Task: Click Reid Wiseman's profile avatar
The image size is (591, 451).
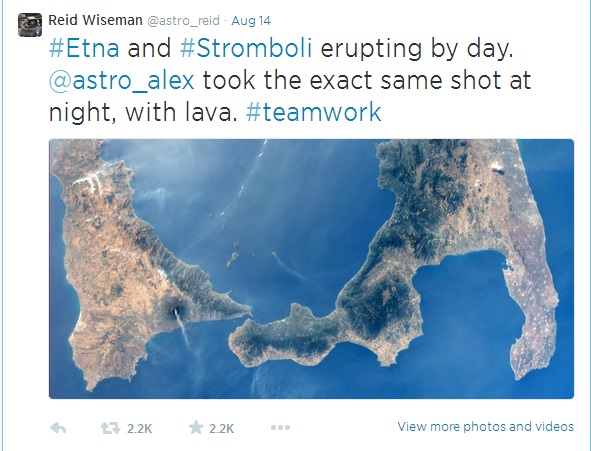Action: tap(30, 25)
